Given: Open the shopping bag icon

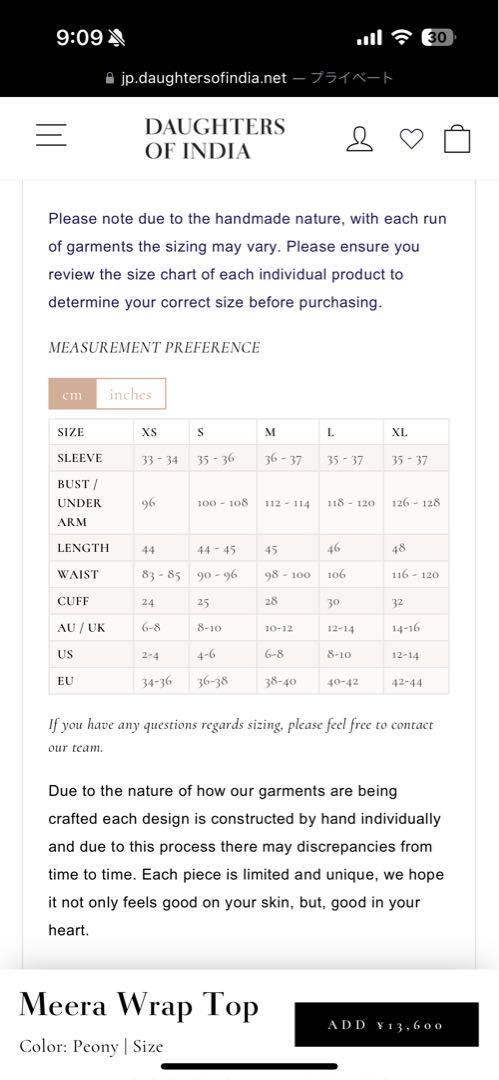Looking at the screenshot, I should [457, 138].
